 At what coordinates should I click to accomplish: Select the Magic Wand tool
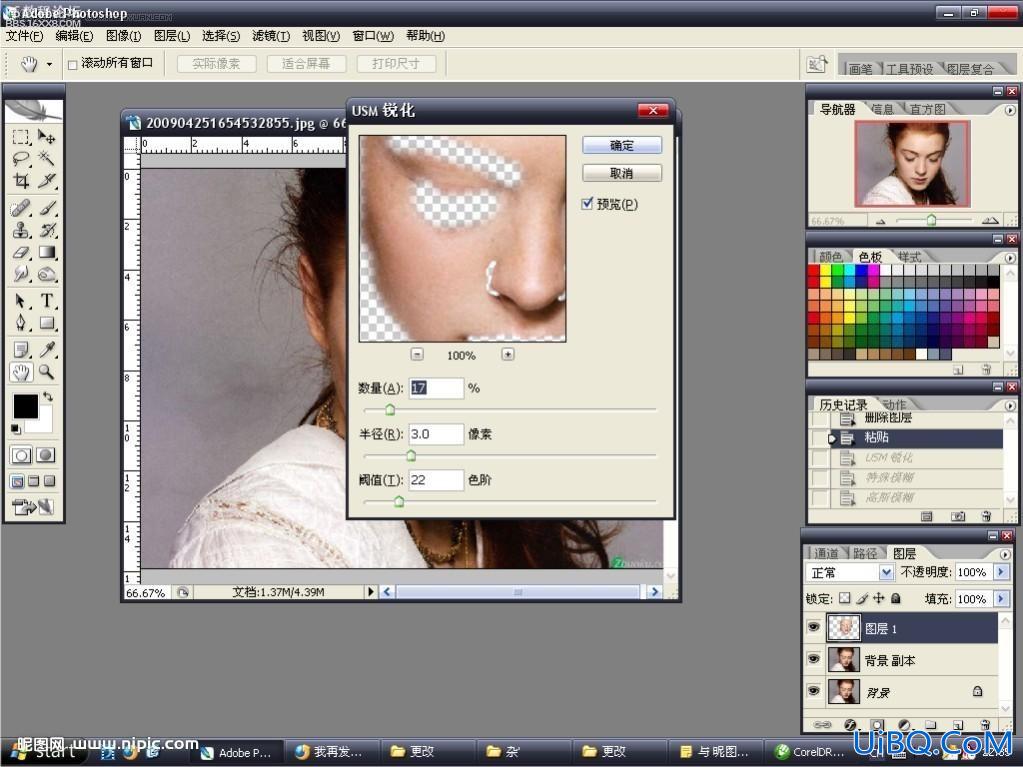point(46,158)
